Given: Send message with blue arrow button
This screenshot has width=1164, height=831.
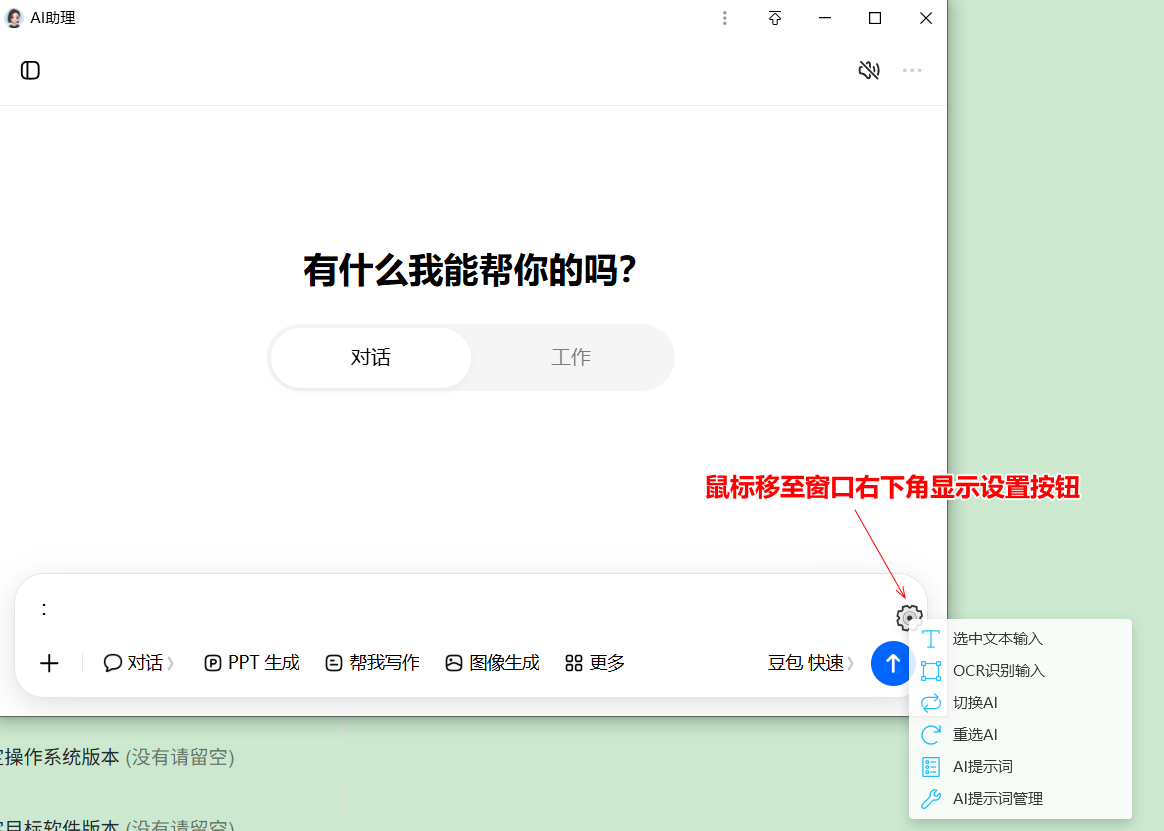Looking at the screenshot, I should pos(892,663).
